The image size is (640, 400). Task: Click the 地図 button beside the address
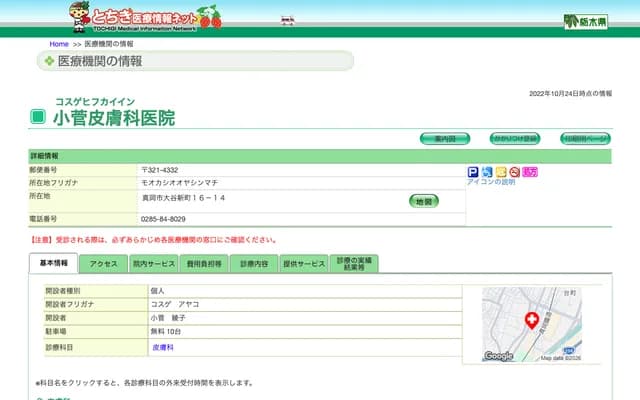pyautogui.click(x=424, y=201)
